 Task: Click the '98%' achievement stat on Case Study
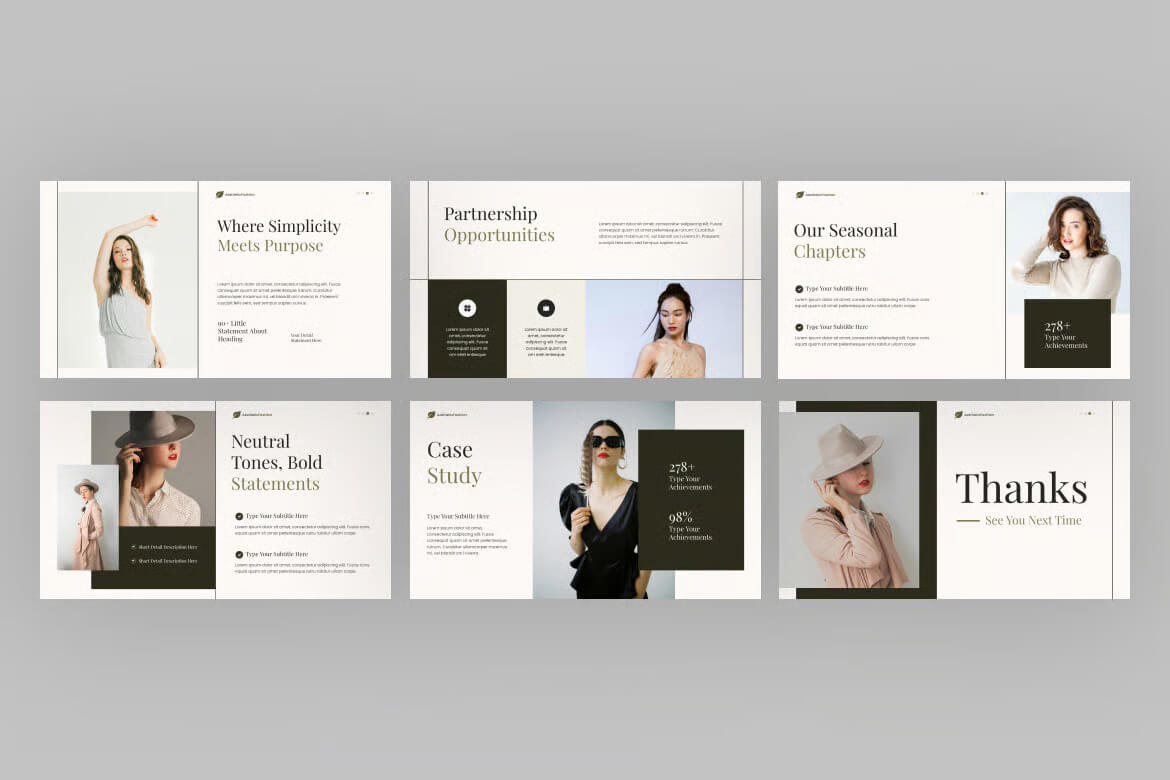(690, 526)
